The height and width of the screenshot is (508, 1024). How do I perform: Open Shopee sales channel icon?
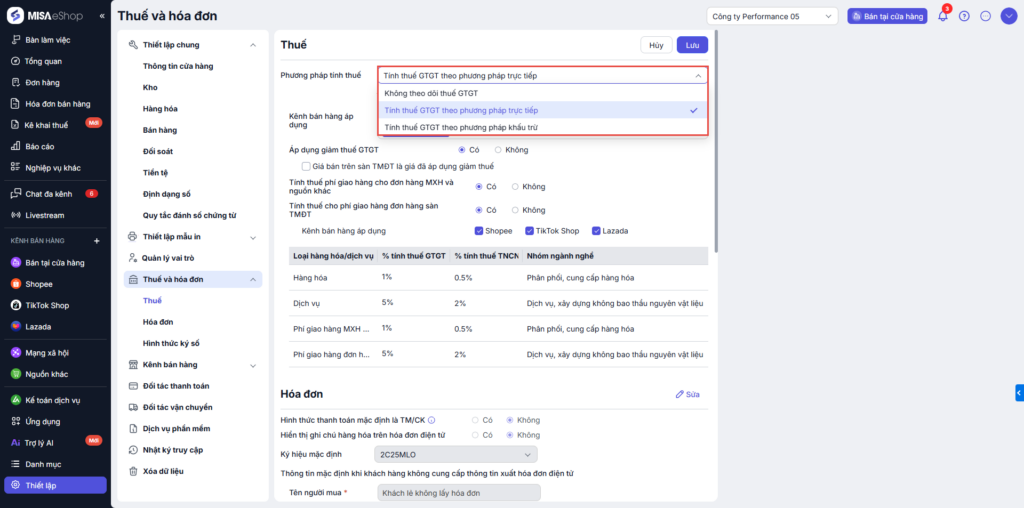16,284
